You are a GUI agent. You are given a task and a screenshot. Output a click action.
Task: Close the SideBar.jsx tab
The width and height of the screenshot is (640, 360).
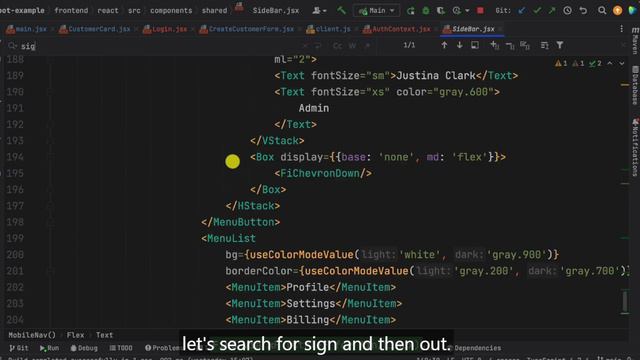click(x=500, y=29)
